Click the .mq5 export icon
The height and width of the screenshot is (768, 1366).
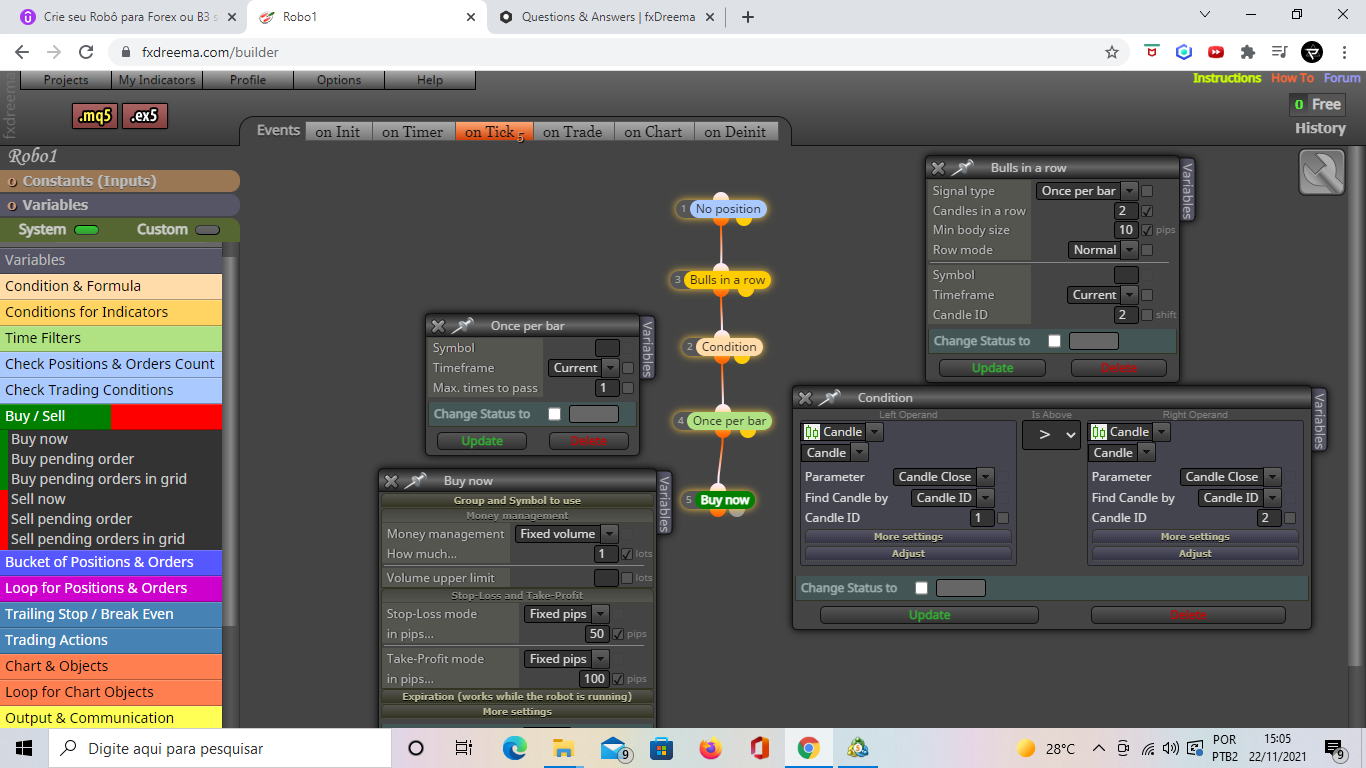click(x=95, y=116)
